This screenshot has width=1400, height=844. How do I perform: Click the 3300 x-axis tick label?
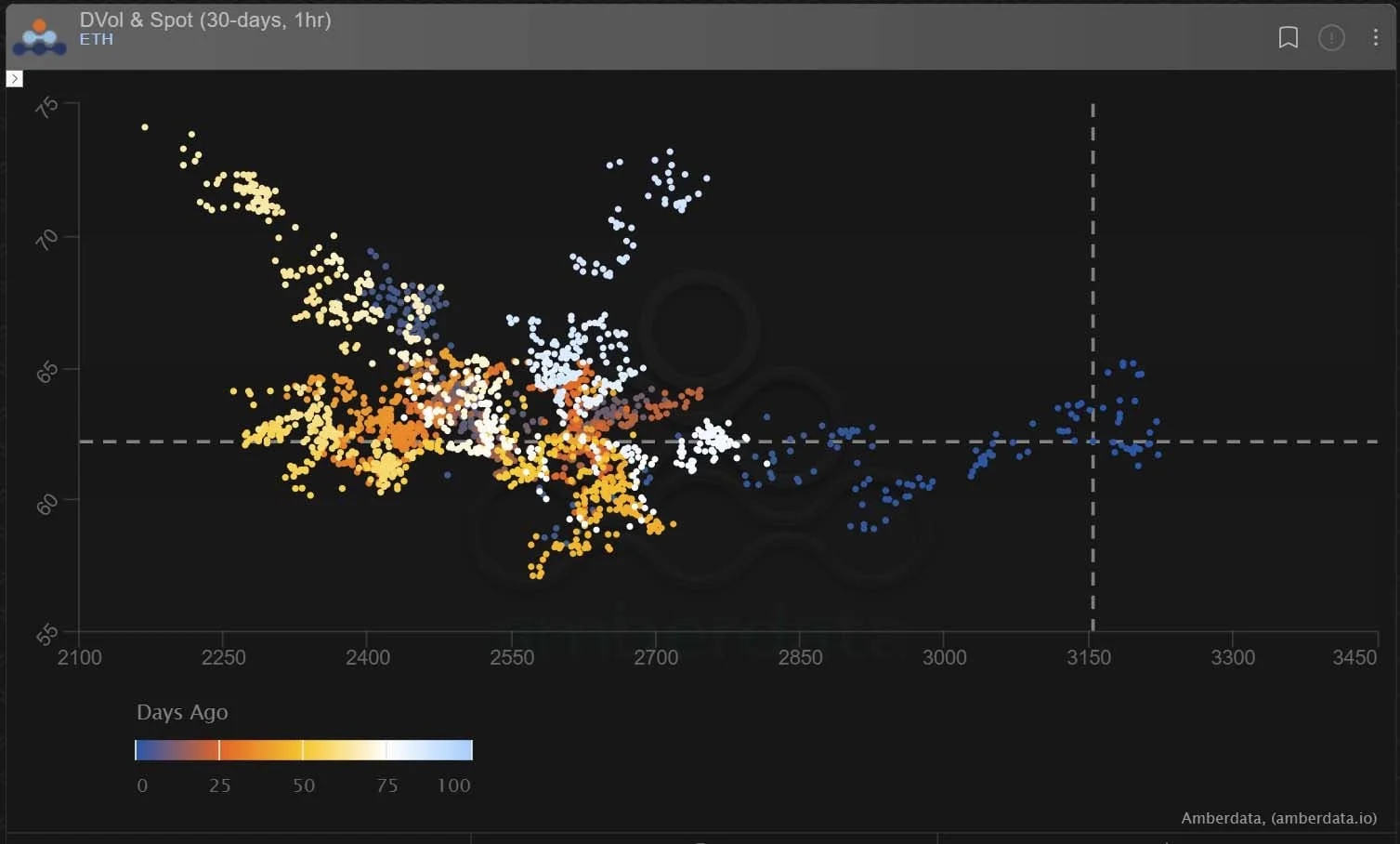(1233, 657)
